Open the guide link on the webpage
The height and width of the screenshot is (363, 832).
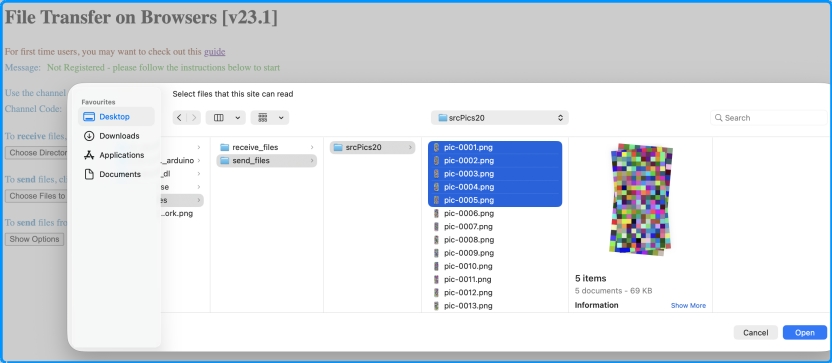coord(214,51)
